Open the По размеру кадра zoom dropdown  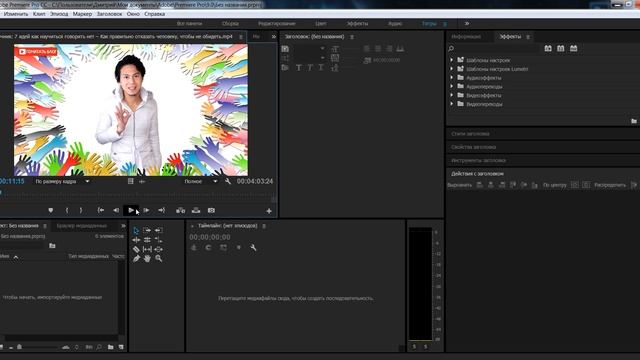62,181
